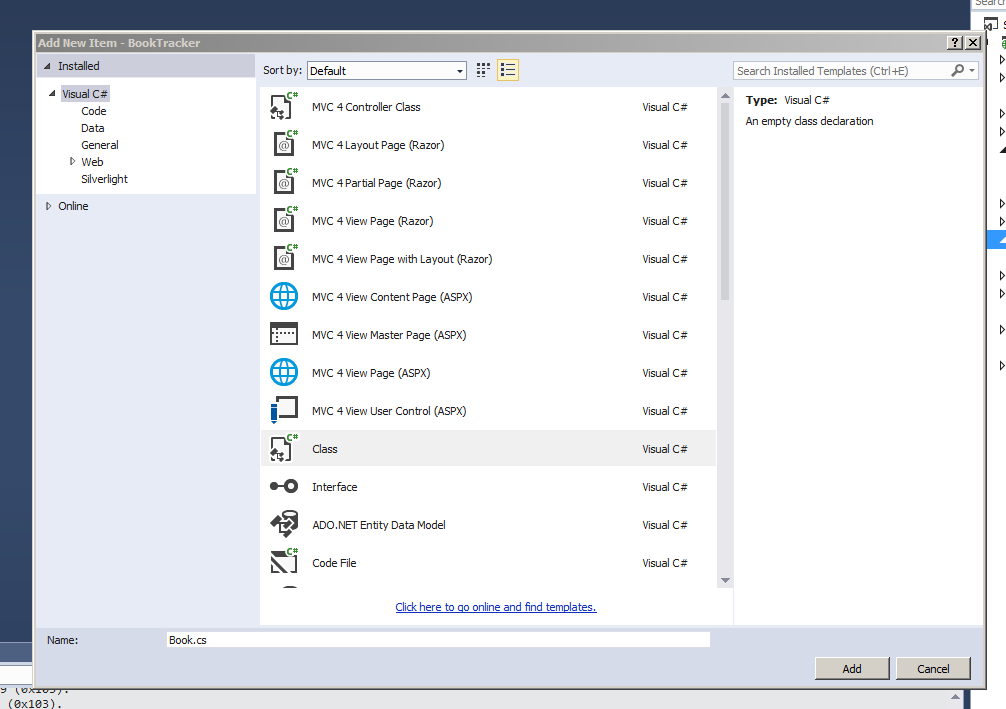Select the Interface template name
This screenshot has width=1006, height=709.
pos(334,487)
